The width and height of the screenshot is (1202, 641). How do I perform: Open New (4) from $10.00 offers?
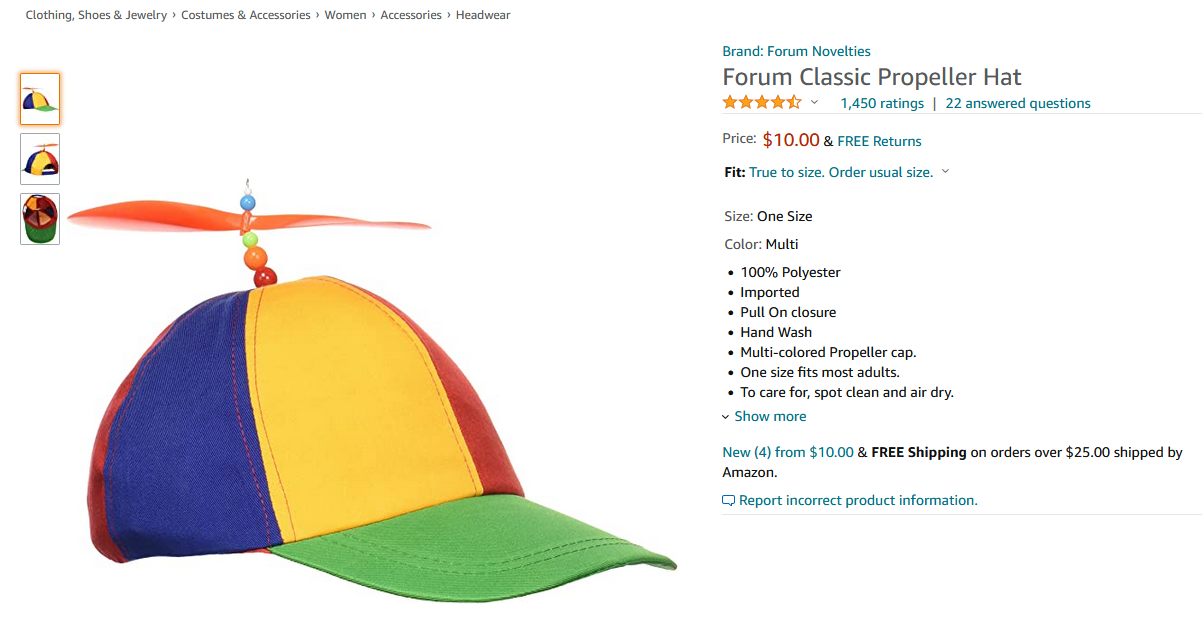[x=788, y=452]
